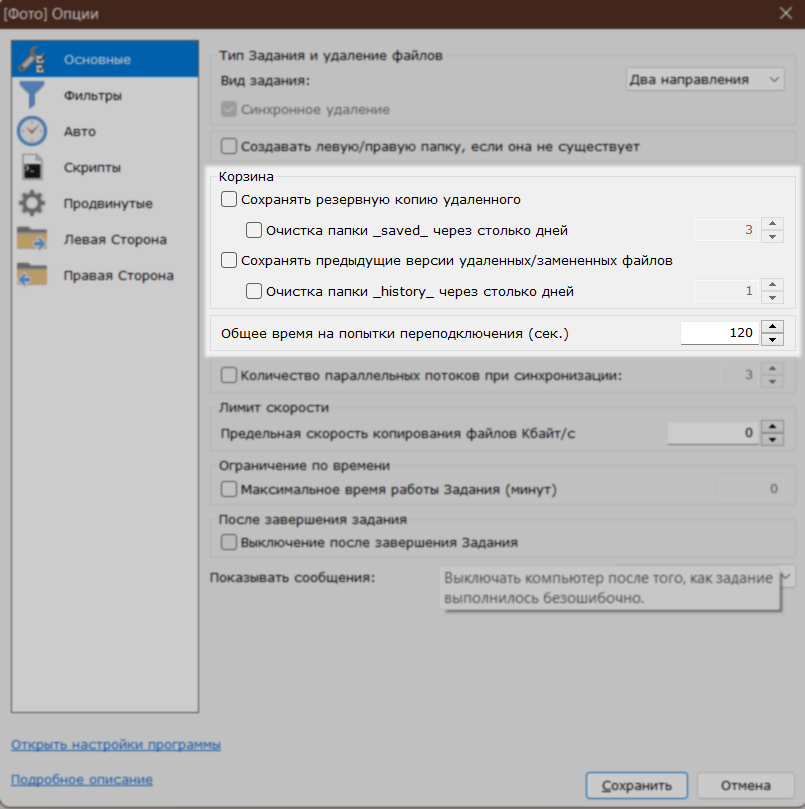The height and width of the screenshot is (809, 805).
Task: Check 'Выключение после завершения Задания'
Action: coord(229,542)
